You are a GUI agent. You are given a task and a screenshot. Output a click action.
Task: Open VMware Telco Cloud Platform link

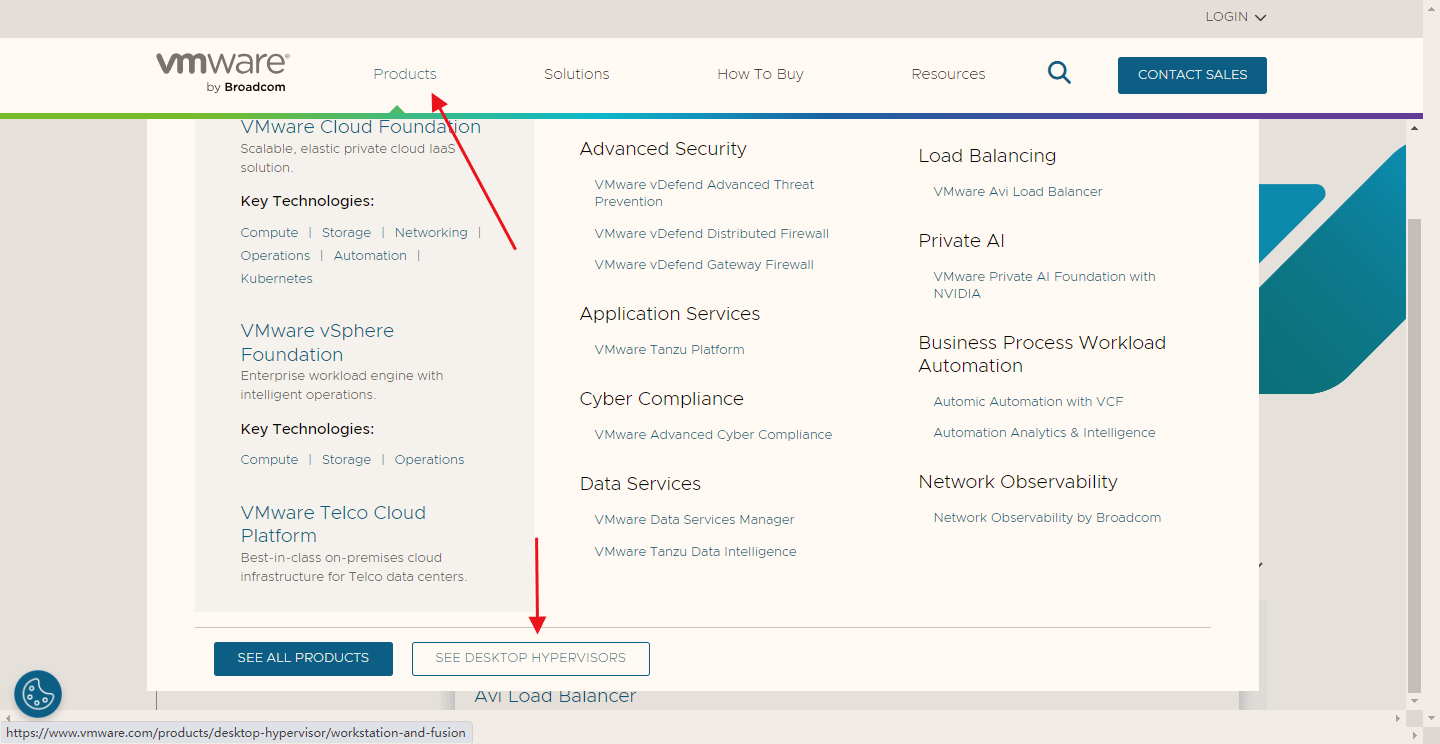pyautogui.click(x=333, y=524)
